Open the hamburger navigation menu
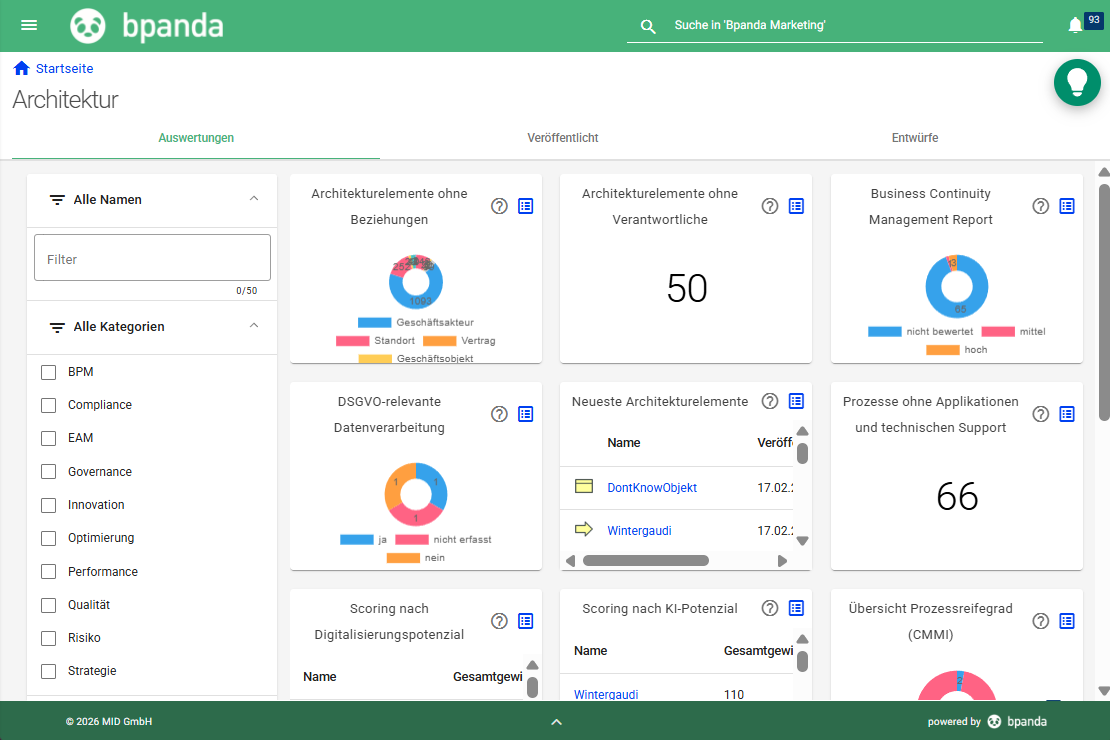 [x=29, y=25]
